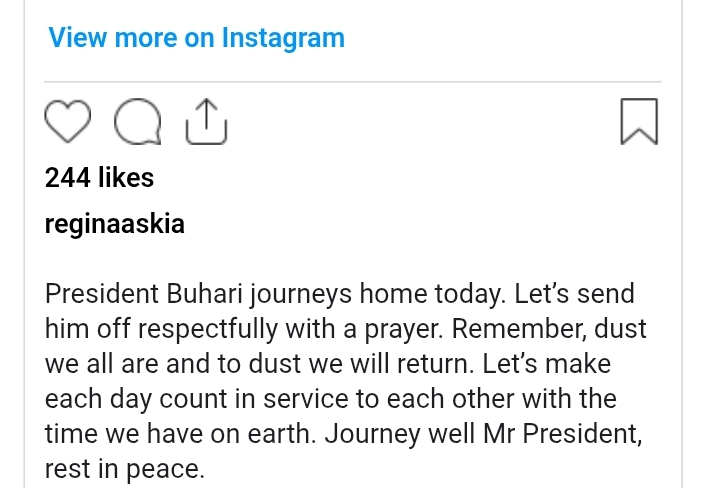Viewport: 720px width, 488px height.
Task: Open the reginaaskia profile name
Action: point(115,224)
